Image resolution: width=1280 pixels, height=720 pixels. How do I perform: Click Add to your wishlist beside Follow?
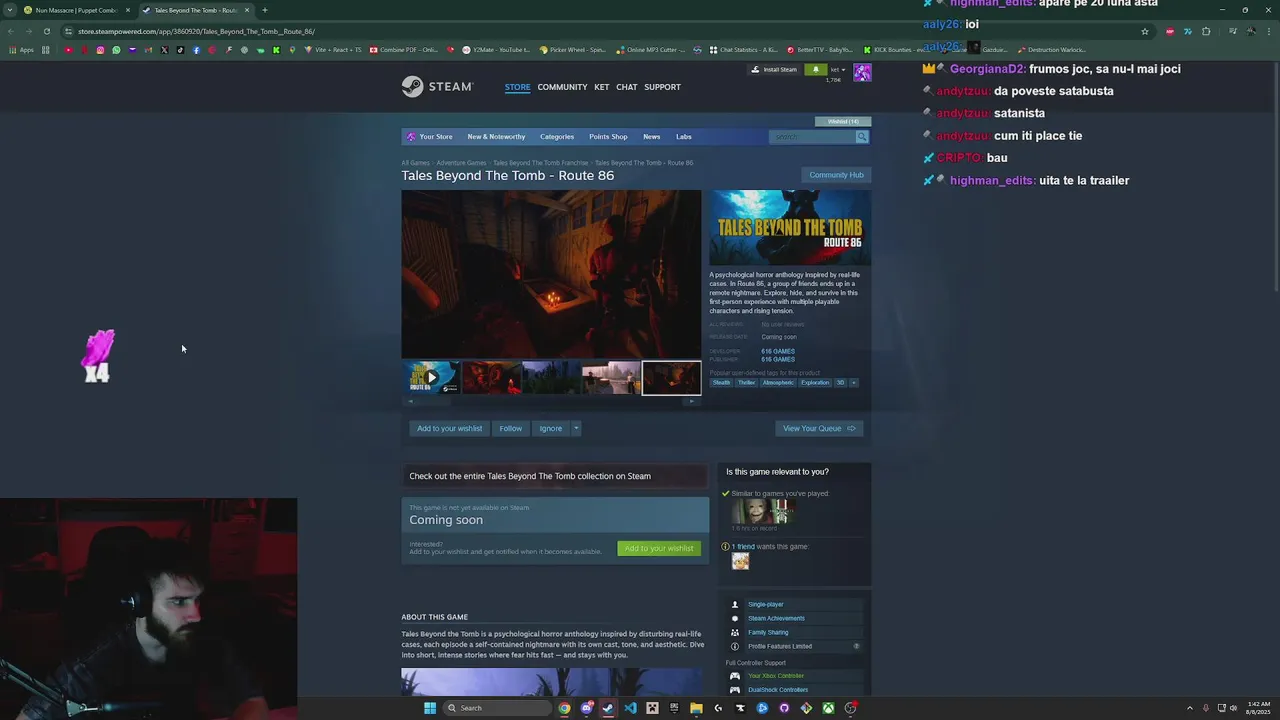[449, 428]
